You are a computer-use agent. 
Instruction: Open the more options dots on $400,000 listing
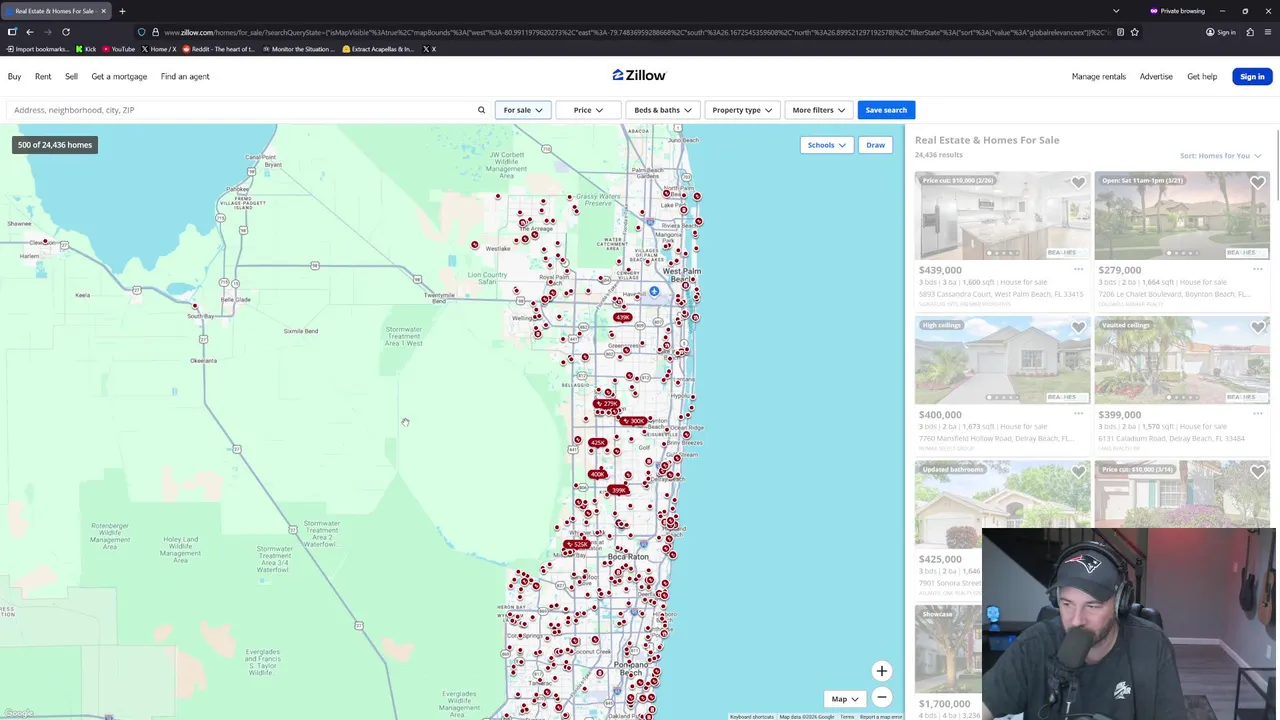tap(1078, 413)
